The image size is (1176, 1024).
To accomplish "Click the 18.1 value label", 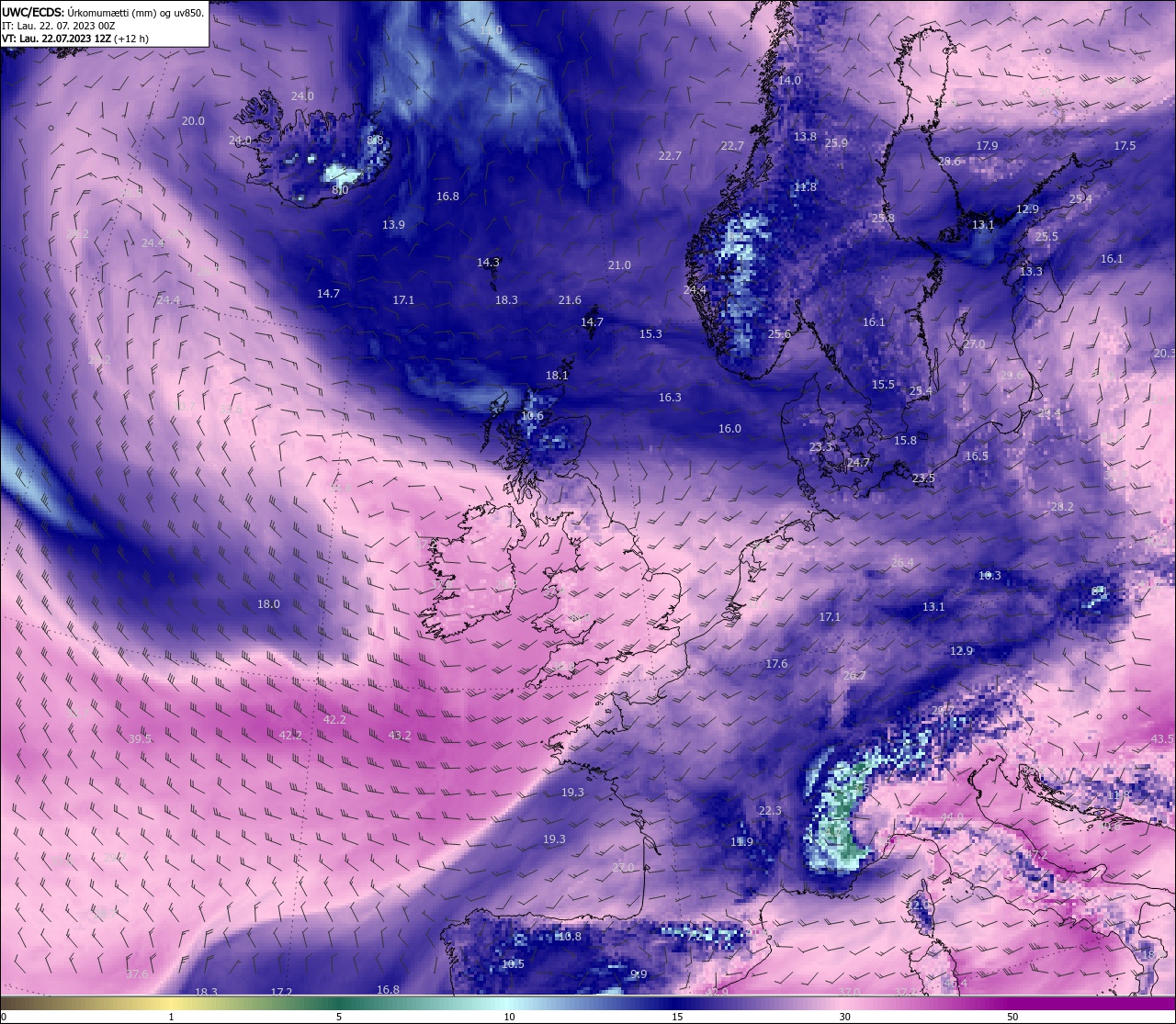I will [x=557, y=376].
